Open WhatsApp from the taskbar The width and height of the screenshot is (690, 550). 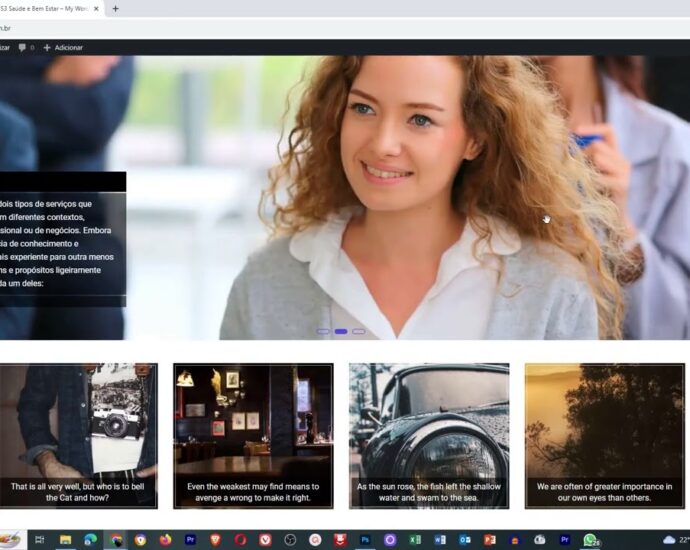(590, 540)
